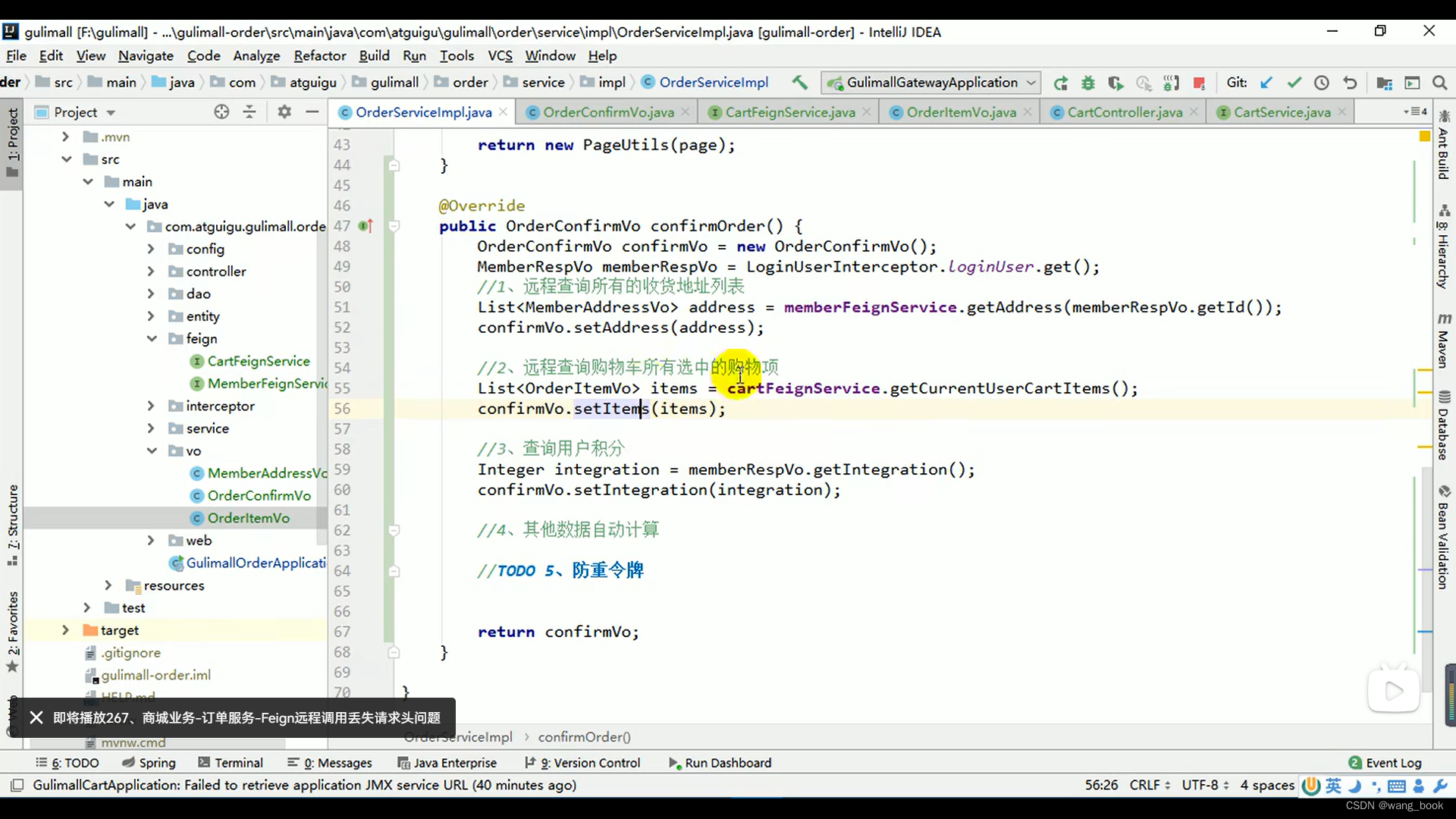The height and width of the screenshot is (819, 1456).
Task: Switch to the CartController.java tab
Action: coord(1125,112)
